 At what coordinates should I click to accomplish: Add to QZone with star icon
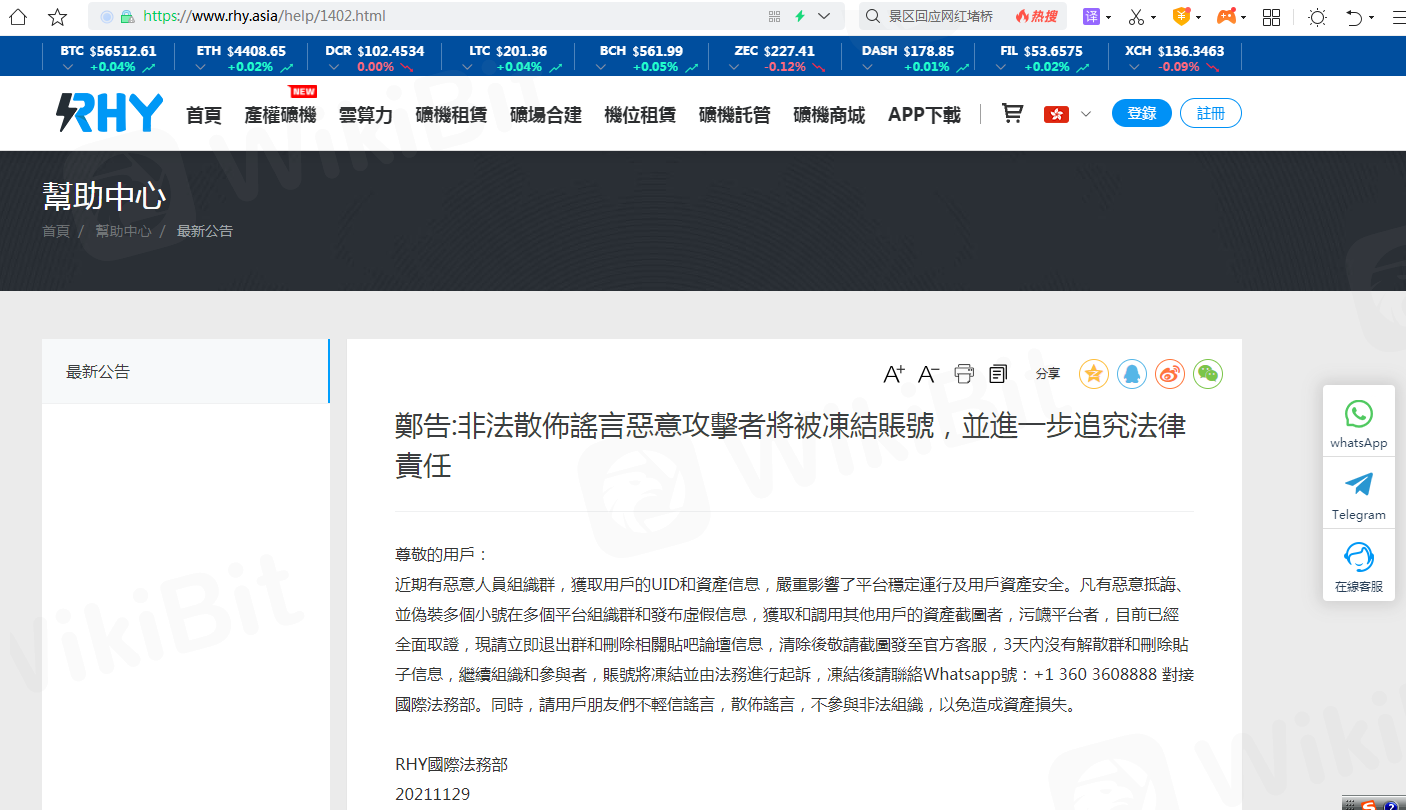point(1094,374)
